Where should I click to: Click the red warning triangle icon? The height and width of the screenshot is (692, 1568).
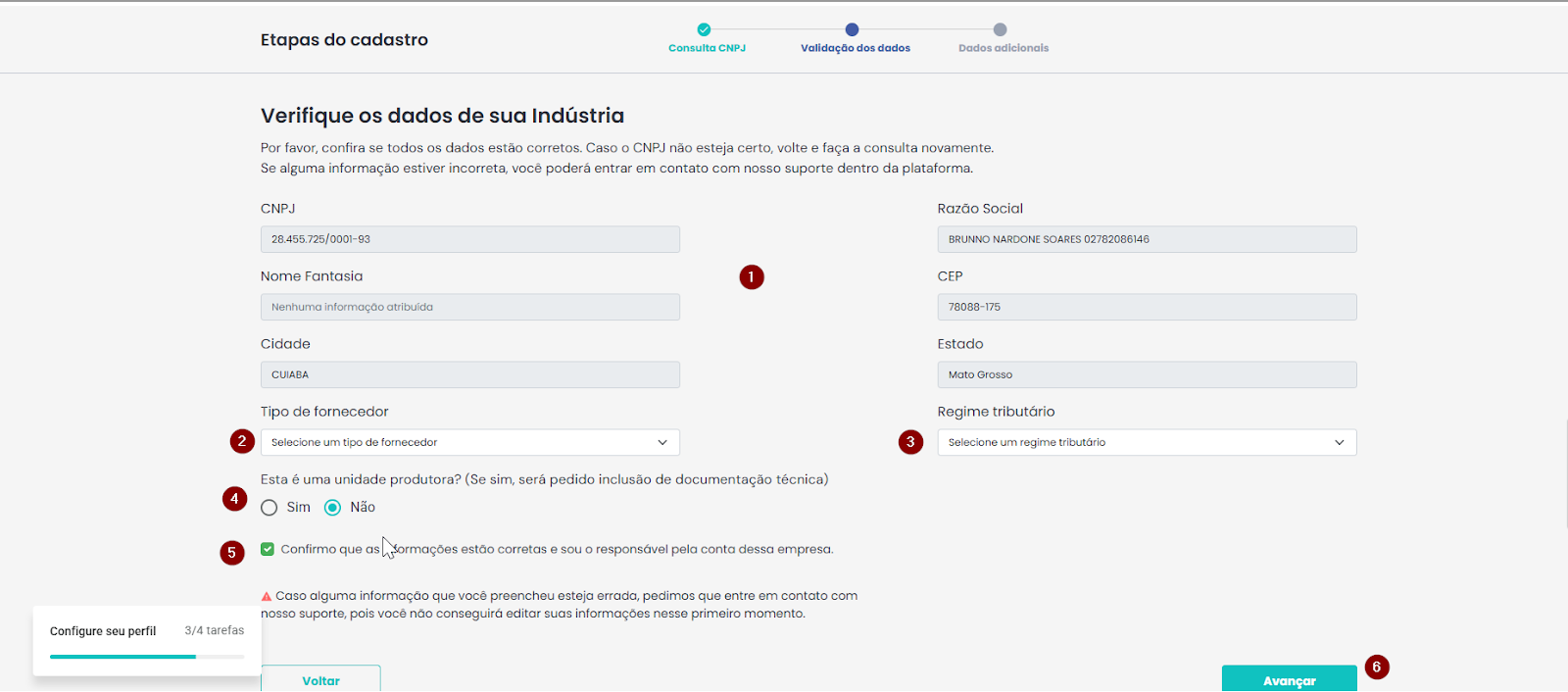click(267, 596)
